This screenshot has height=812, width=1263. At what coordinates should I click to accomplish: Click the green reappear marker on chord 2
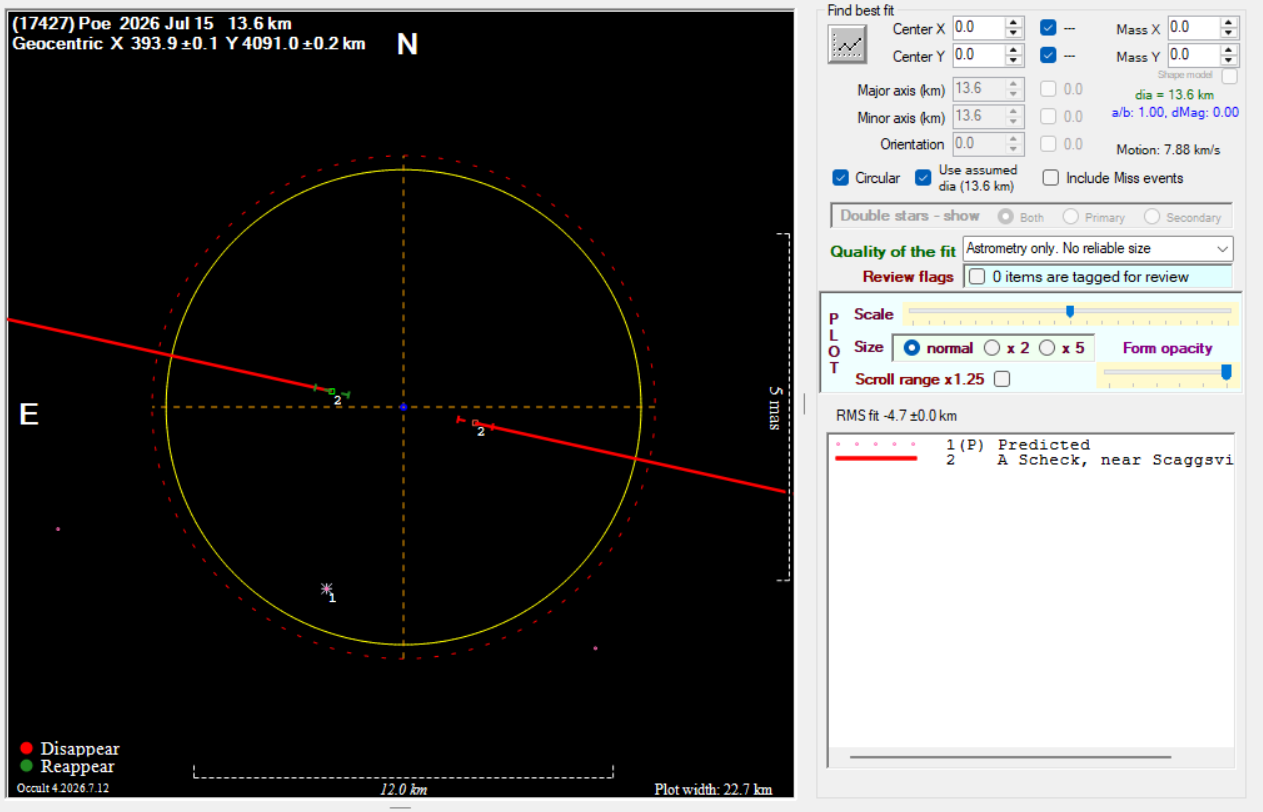[332, 391]
